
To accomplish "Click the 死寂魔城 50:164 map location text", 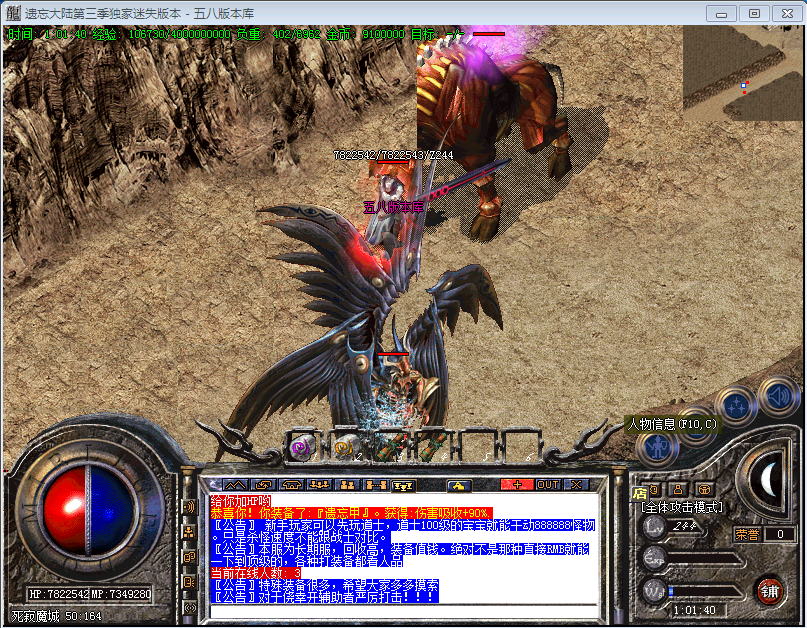I will [x=57, y=616].
